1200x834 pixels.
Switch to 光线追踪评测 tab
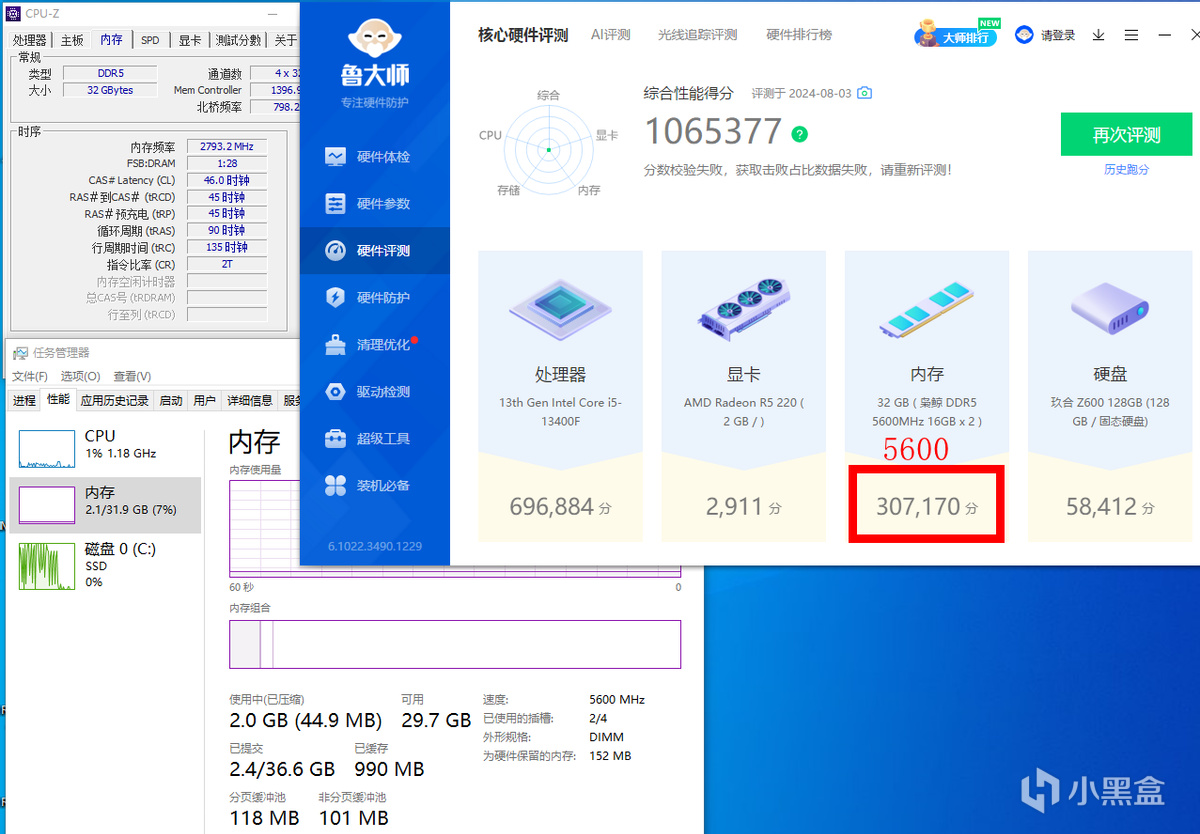pos(697,35)
